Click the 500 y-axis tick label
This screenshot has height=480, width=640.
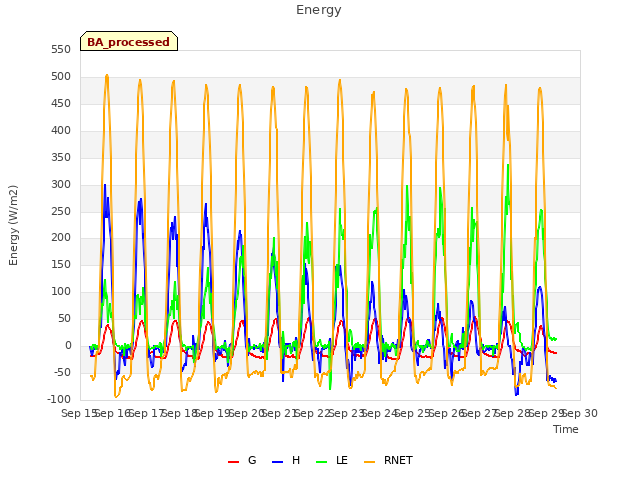61,76
